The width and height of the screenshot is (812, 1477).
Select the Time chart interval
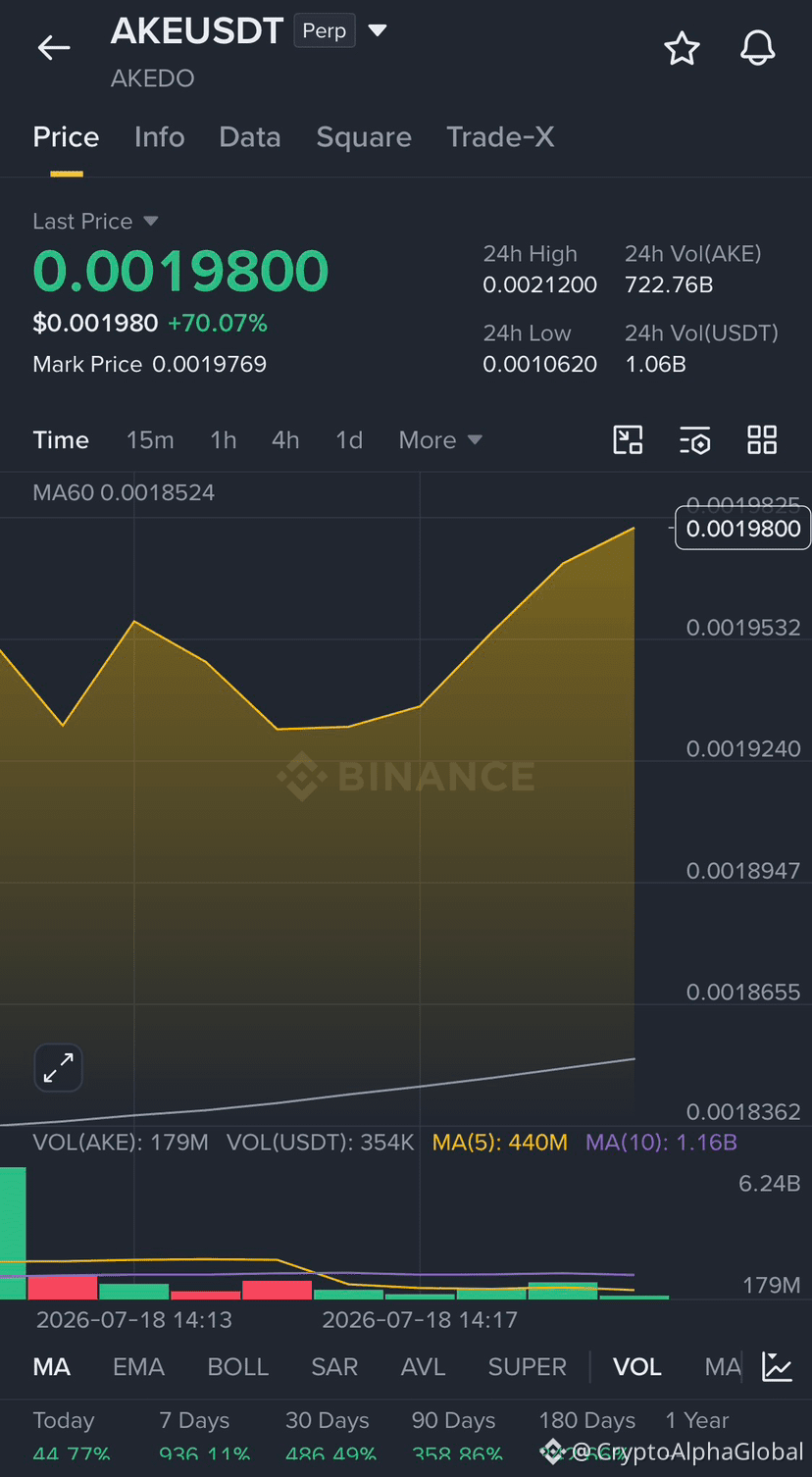coord(61,440)
